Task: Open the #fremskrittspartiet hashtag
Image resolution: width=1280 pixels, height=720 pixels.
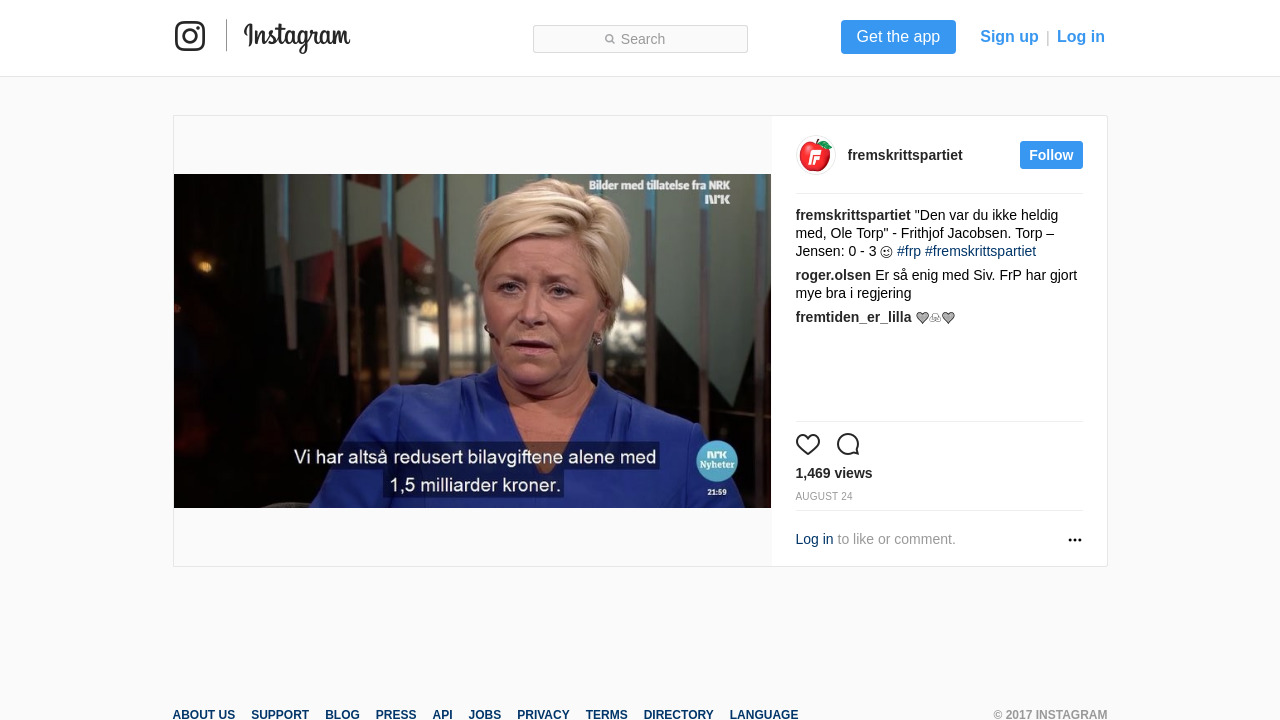Action: point(980,251)
